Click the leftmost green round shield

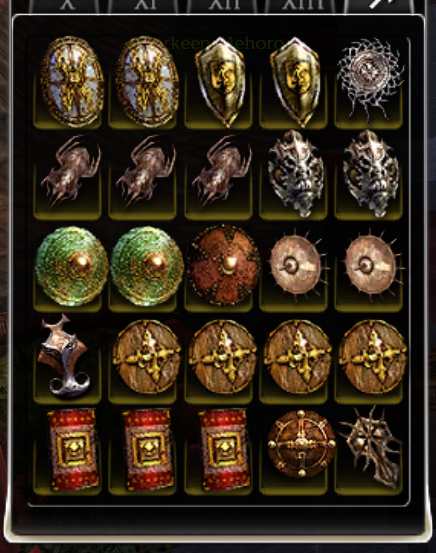point(72,266)
